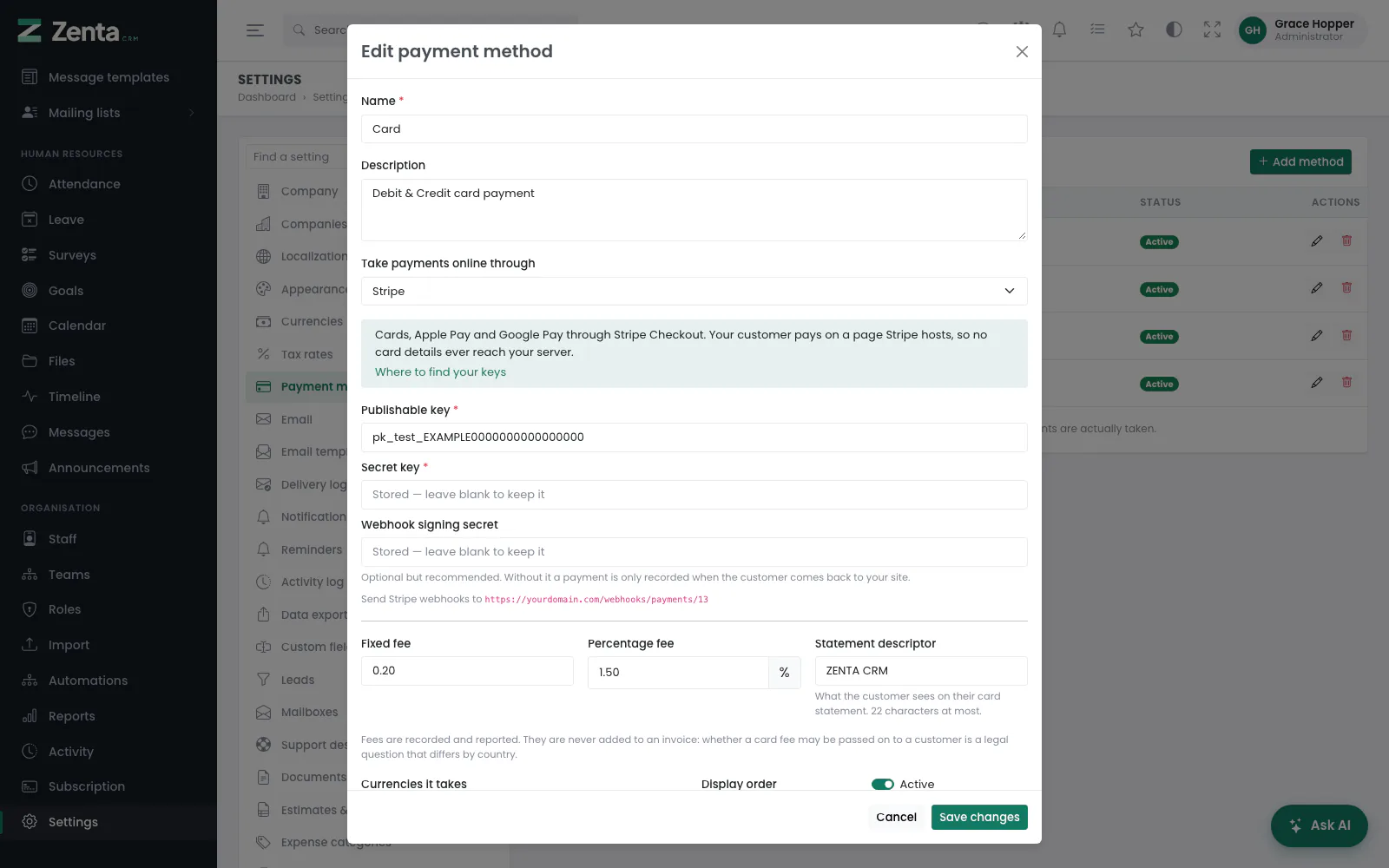Viewport: 1389px width, 868px height.
Task: Open the task list icon in header
Action: pos(1097,30)
